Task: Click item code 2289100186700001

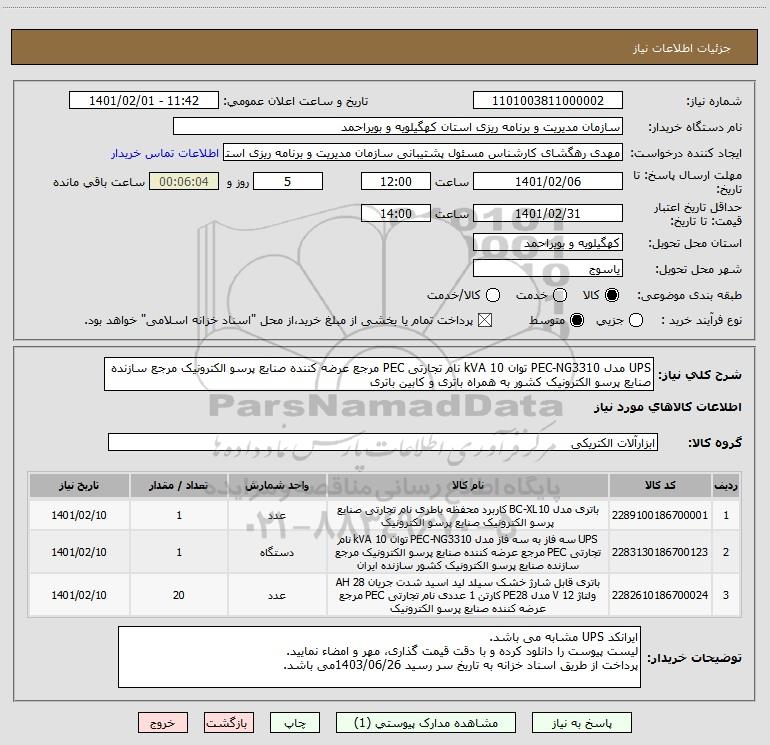Action: (660, 515)
